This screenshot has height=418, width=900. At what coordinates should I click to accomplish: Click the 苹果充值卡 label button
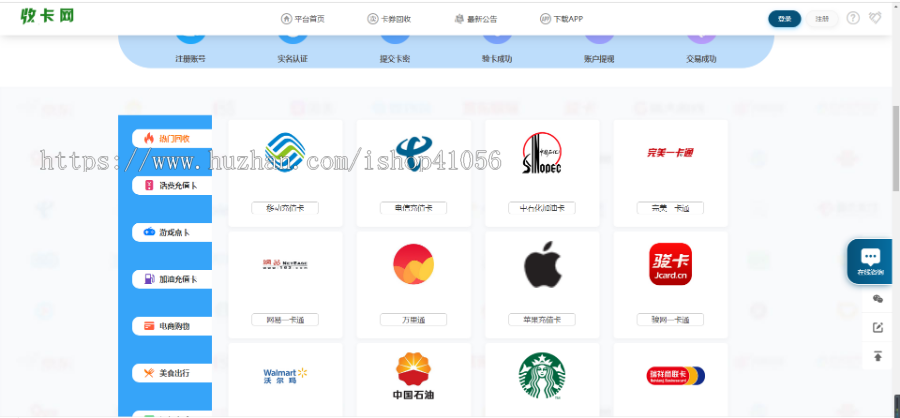point(542,320)
